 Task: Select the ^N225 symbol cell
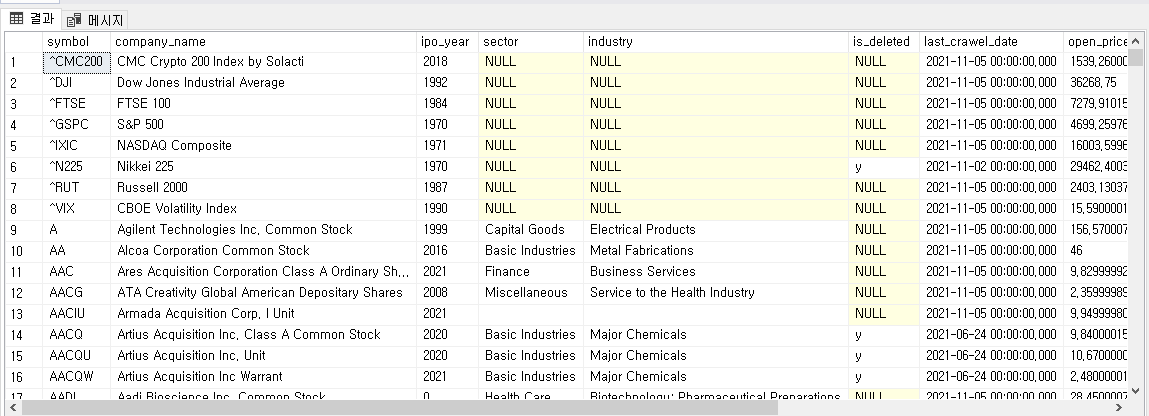76,167
